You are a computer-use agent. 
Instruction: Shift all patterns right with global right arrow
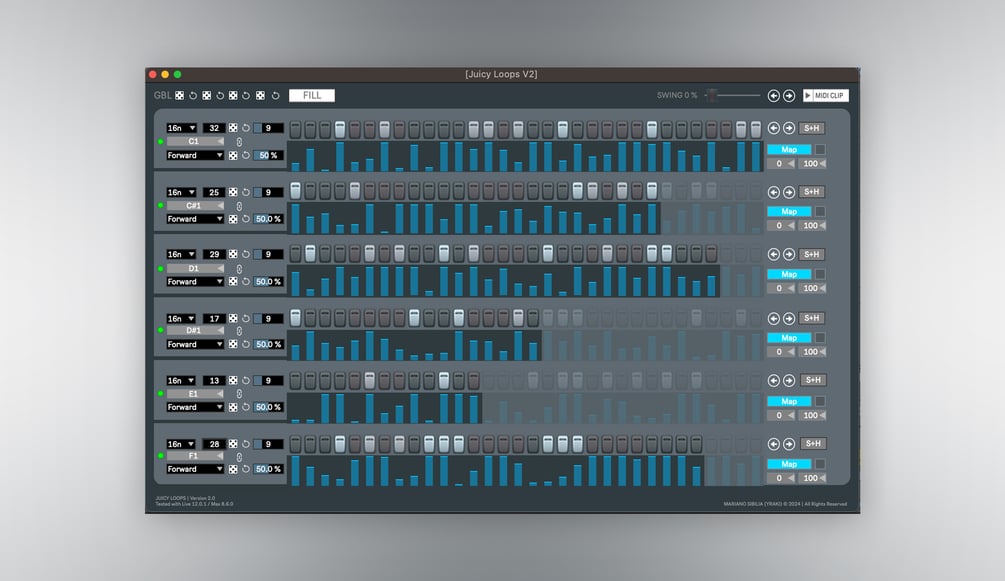[x=789, y=96]
